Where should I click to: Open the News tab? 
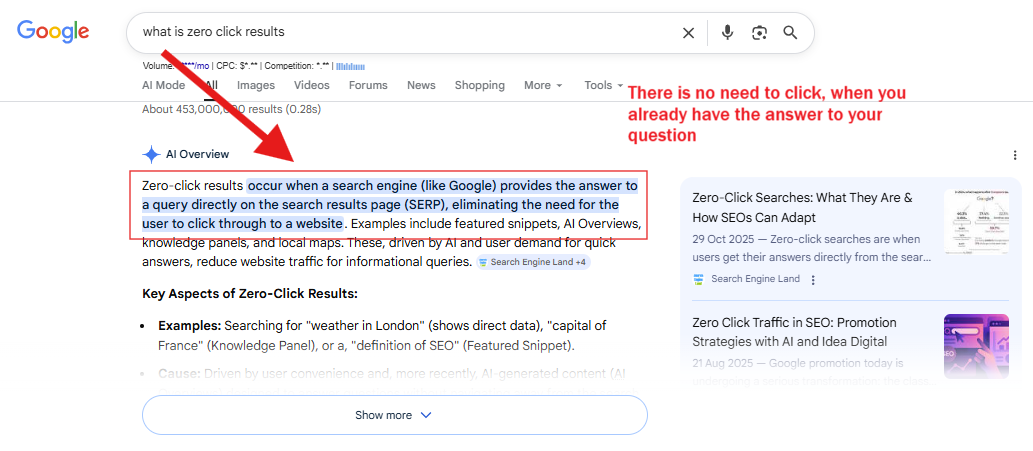point(421,85)
